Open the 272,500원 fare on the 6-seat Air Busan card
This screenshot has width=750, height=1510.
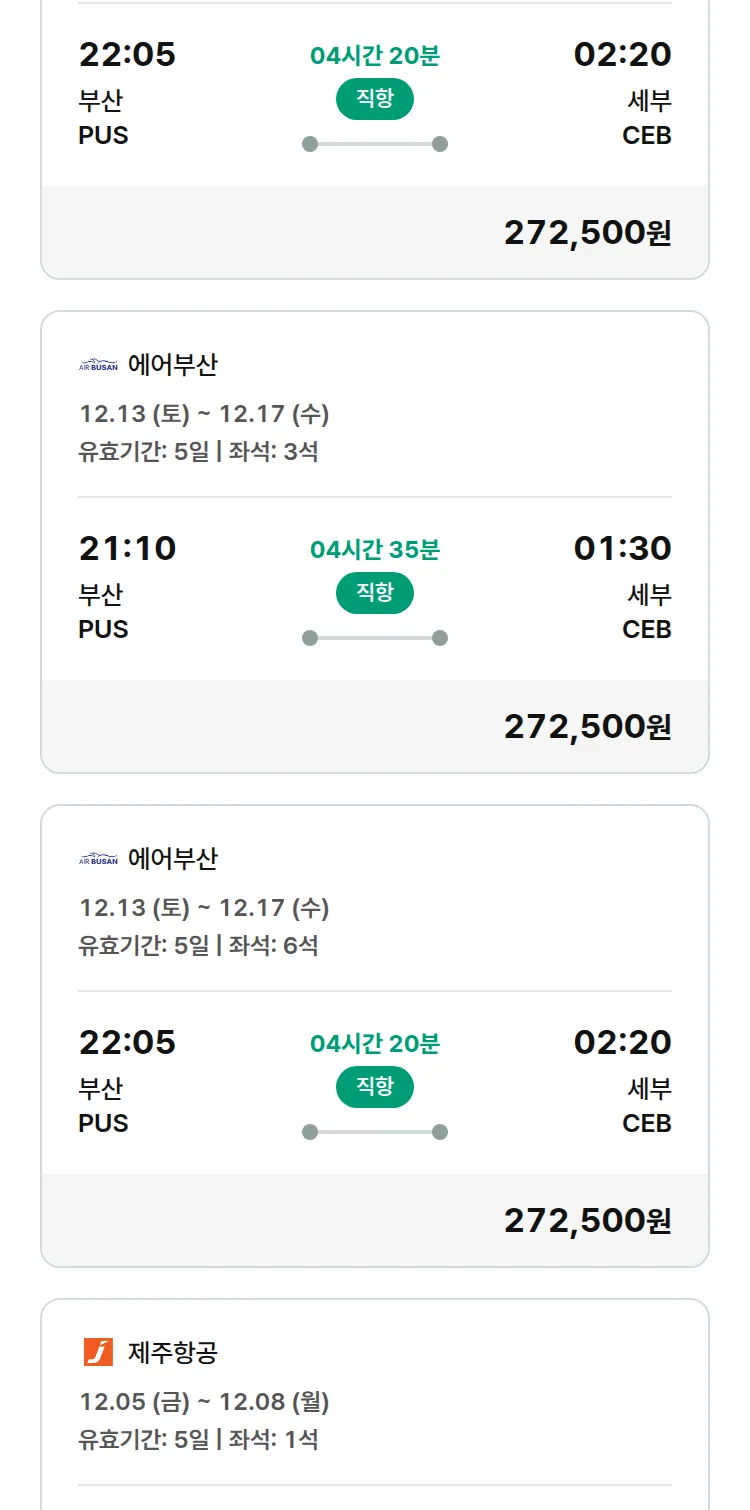tap(587, 1221)
